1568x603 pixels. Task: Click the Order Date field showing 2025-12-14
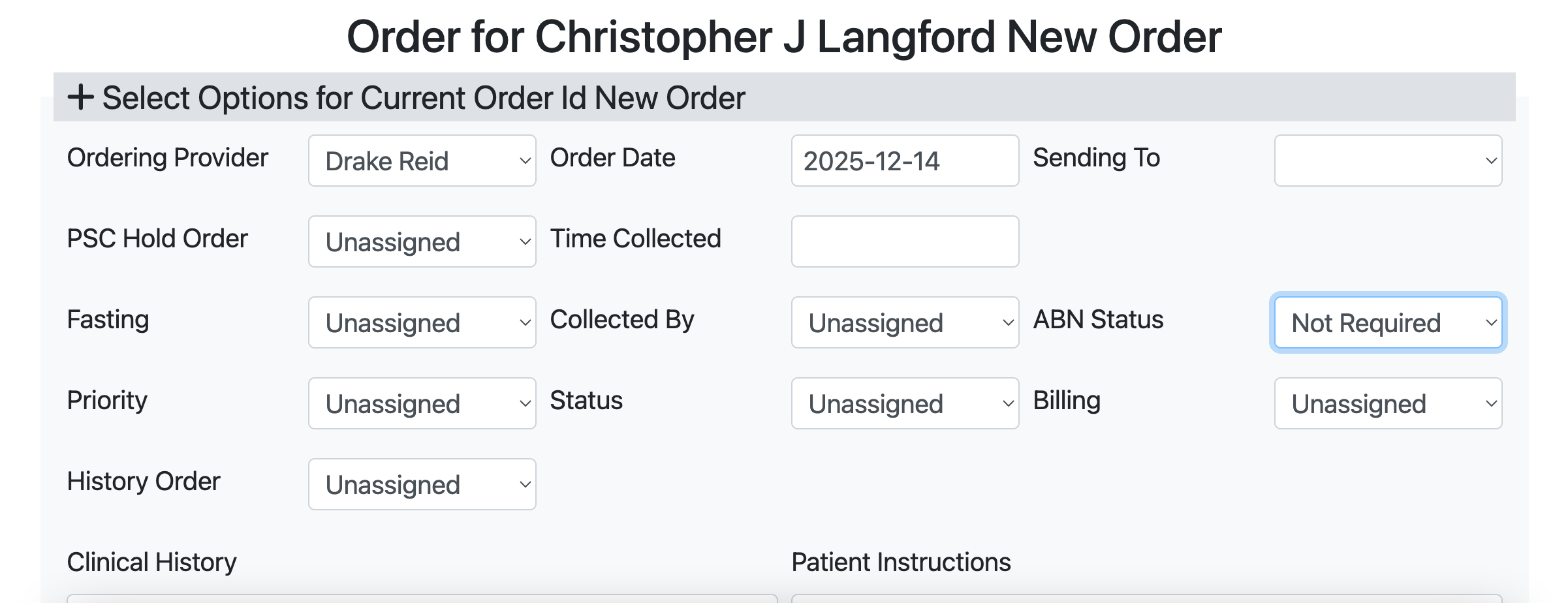point(904,161)
